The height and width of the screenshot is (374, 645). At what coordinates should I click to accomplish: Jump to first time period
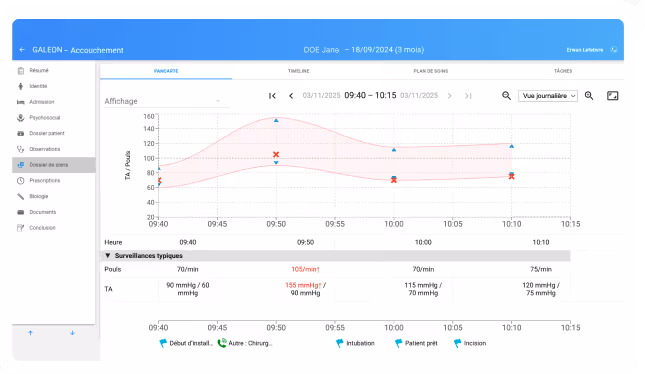tap(272, 96)
